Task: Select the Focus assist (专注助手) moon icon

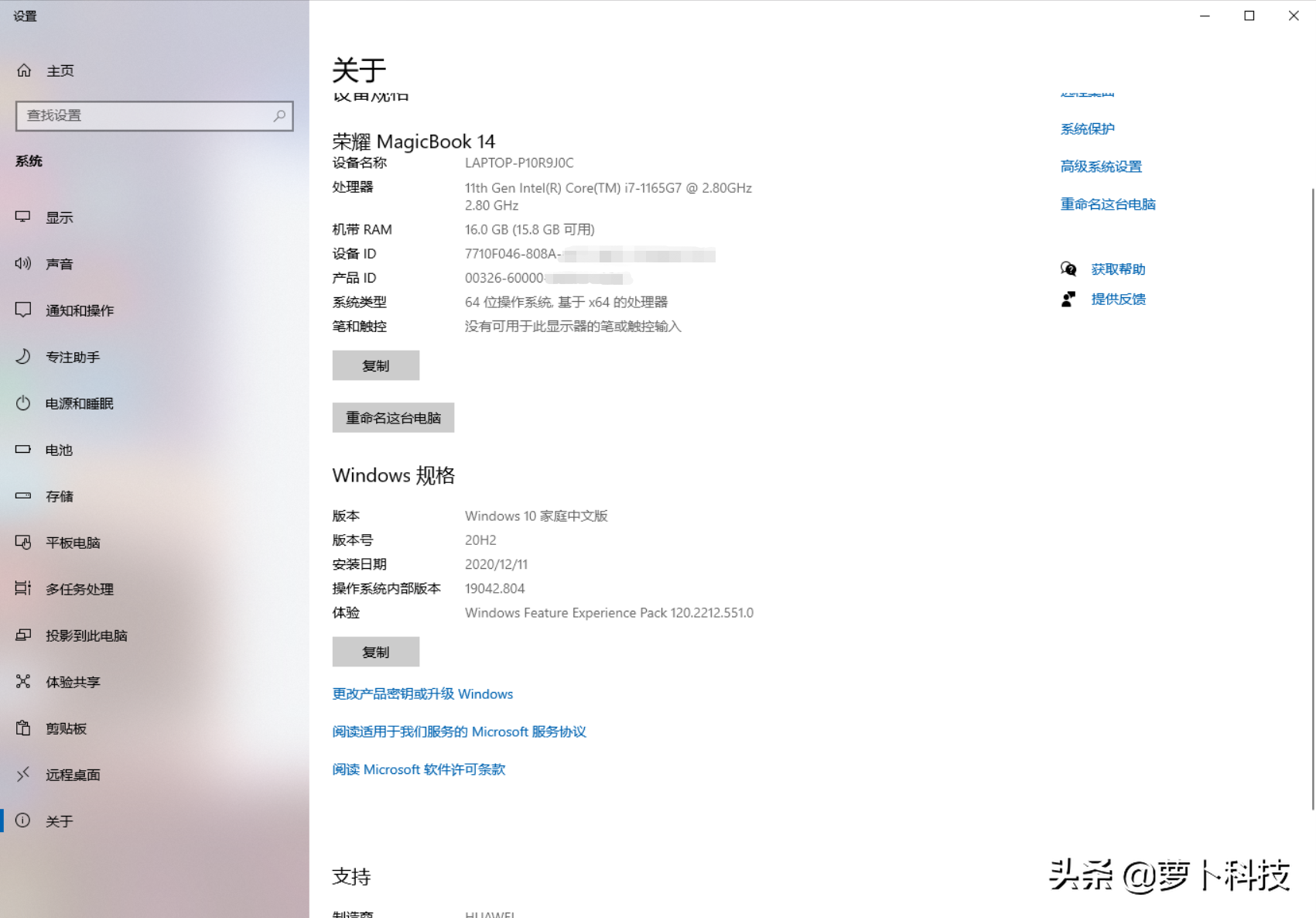Action: (23, 356)
